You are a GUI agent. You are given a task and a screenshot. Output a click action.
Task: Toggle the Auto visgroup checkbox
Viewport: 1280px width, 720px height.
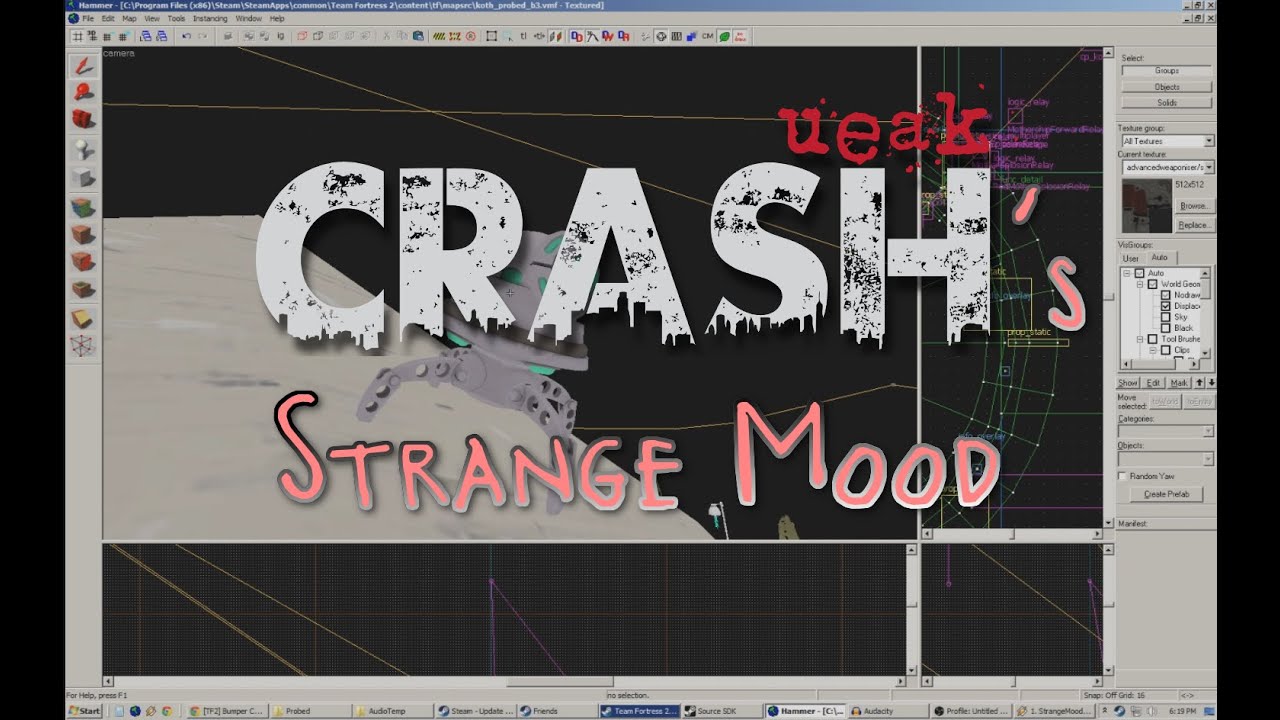click(1141, 273)
